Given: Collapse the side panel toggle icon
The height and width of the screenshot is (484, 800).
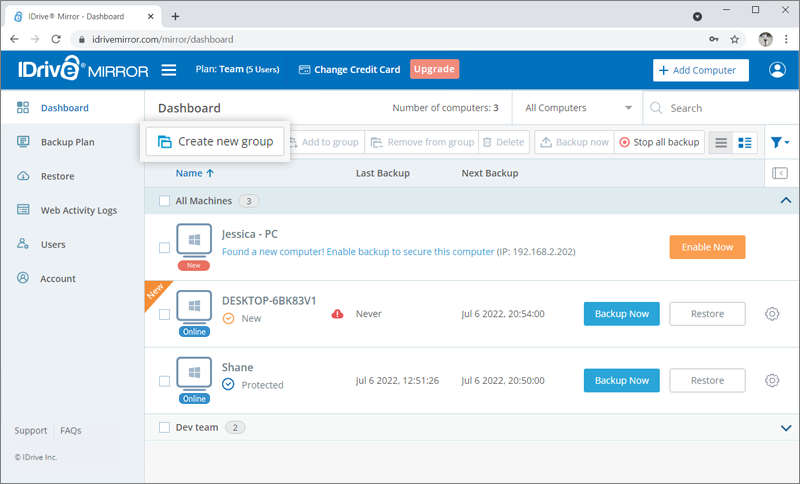Looking at the screenshot, I should pos(780,173).
